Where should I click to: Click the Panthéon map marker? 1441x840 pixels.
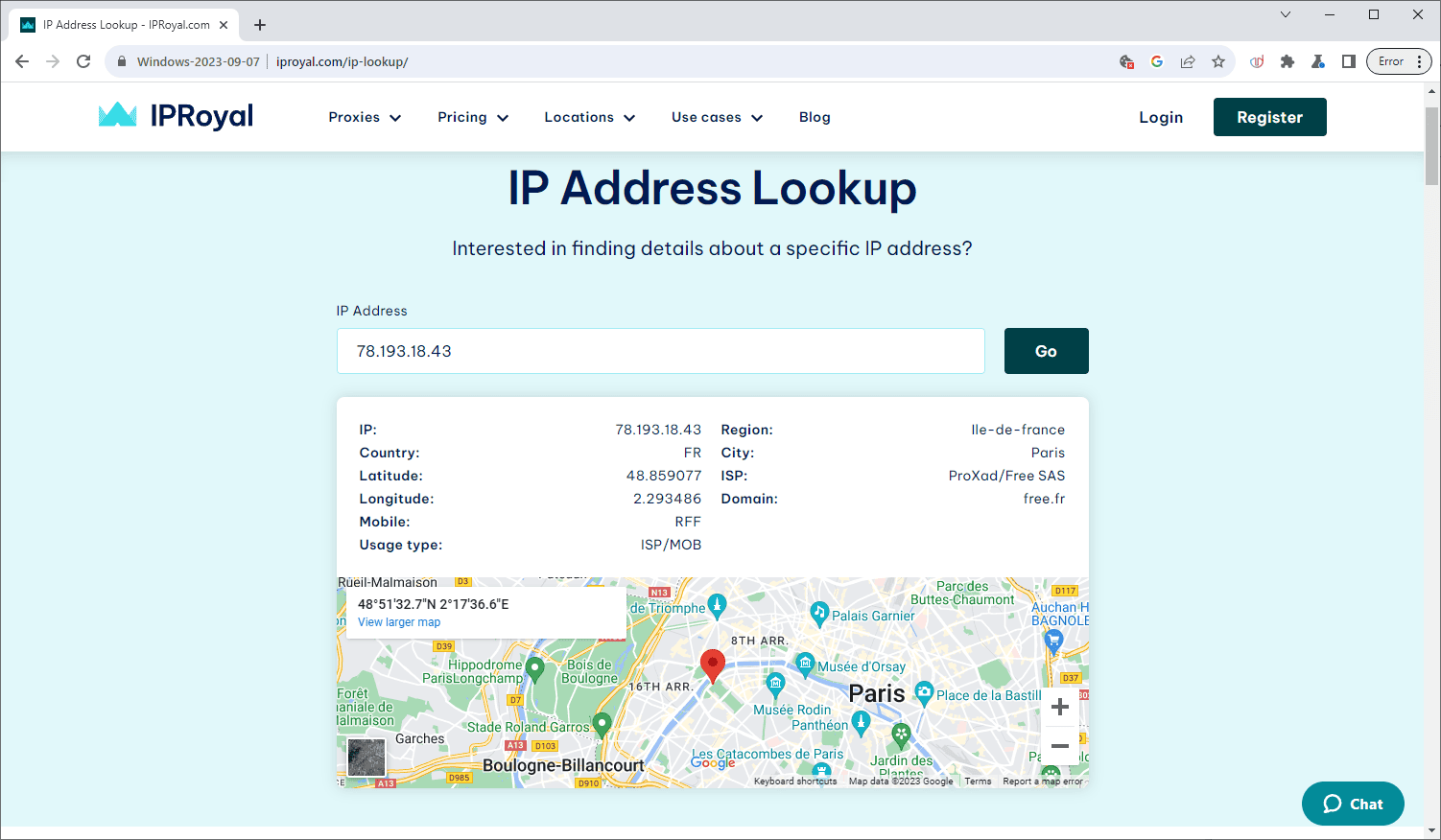[861, 724]
